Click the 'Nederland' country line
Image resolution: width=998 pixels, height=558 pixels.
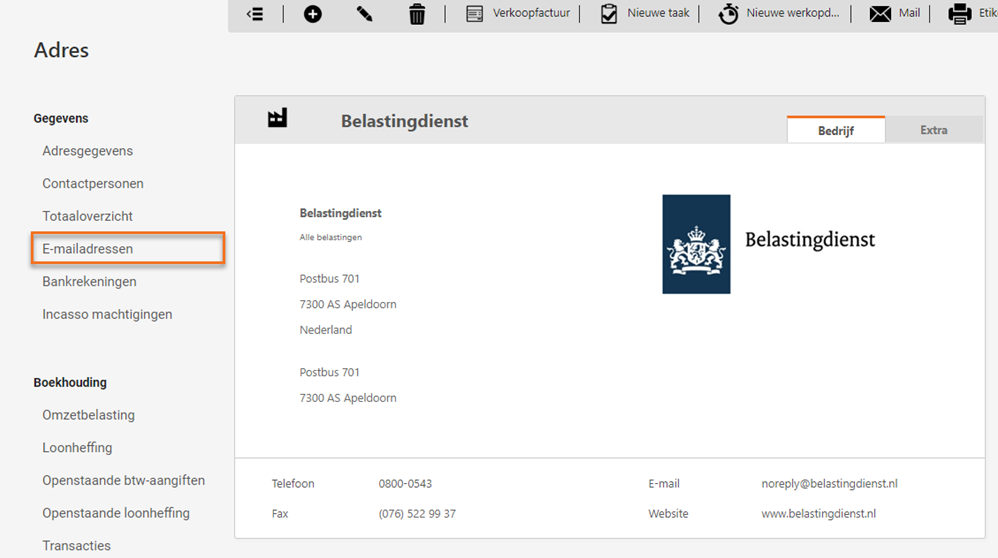[x=326, y=330]
